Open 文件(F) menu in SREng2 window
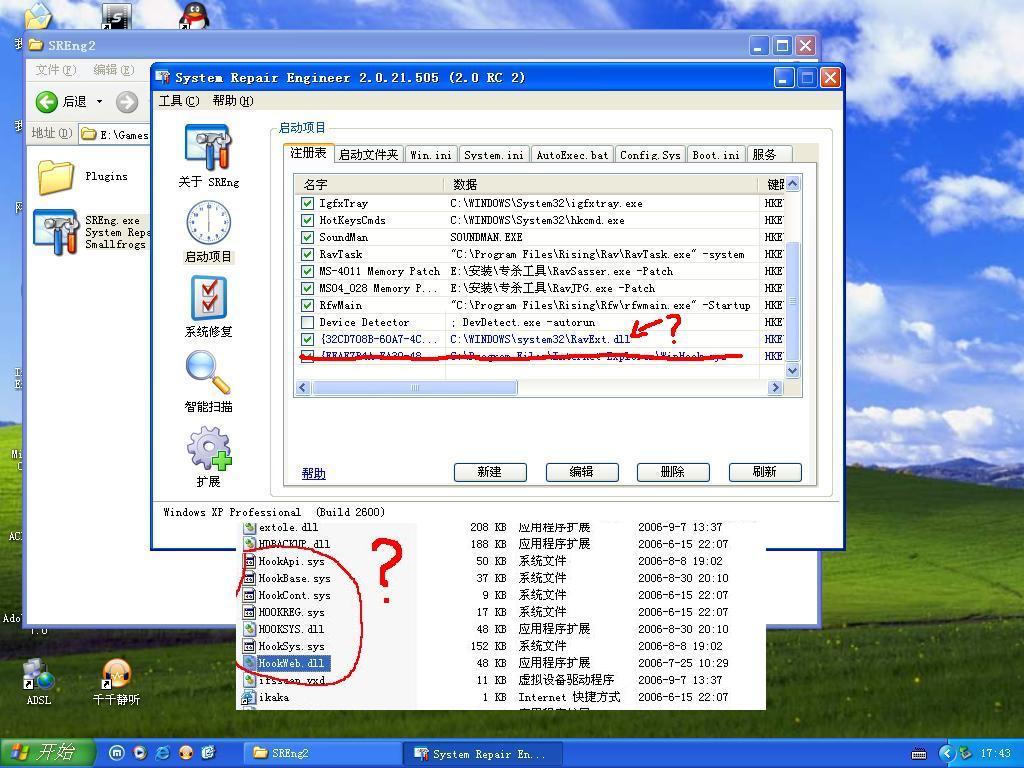 point(56,70)
